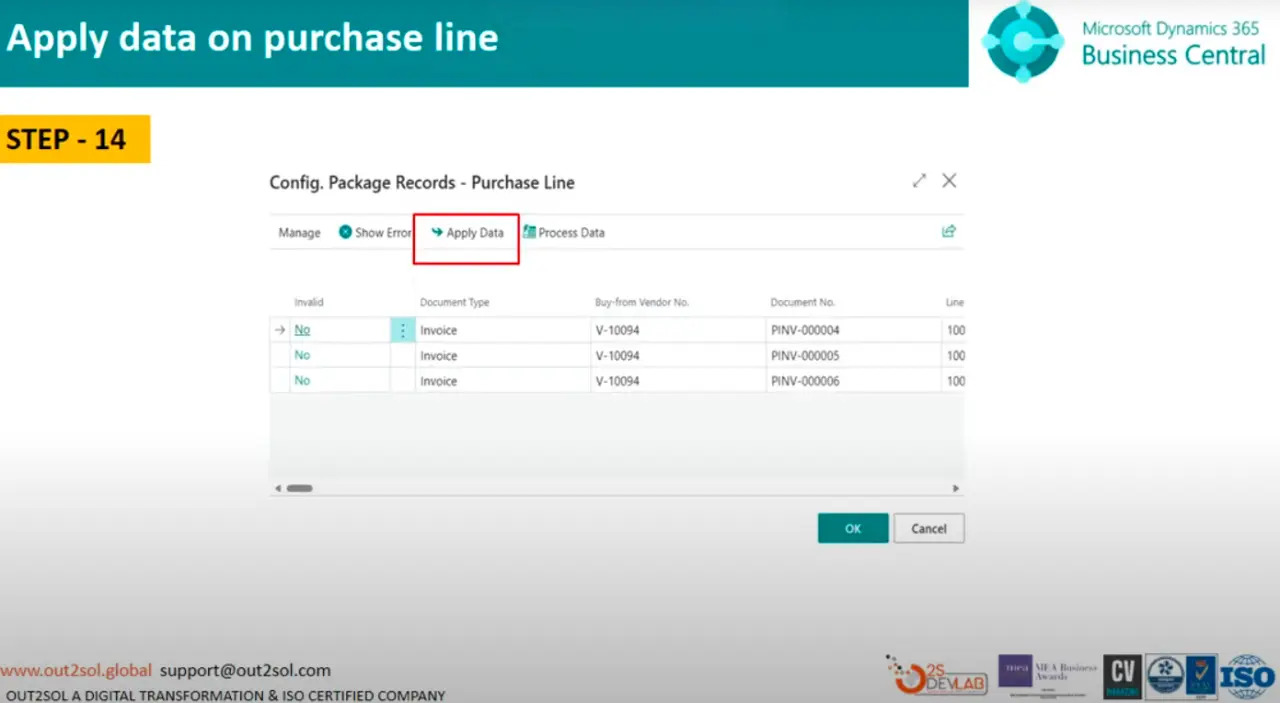
Task: Click the Document No. column header
Action: pyautogui.click(x=802, y=302)
